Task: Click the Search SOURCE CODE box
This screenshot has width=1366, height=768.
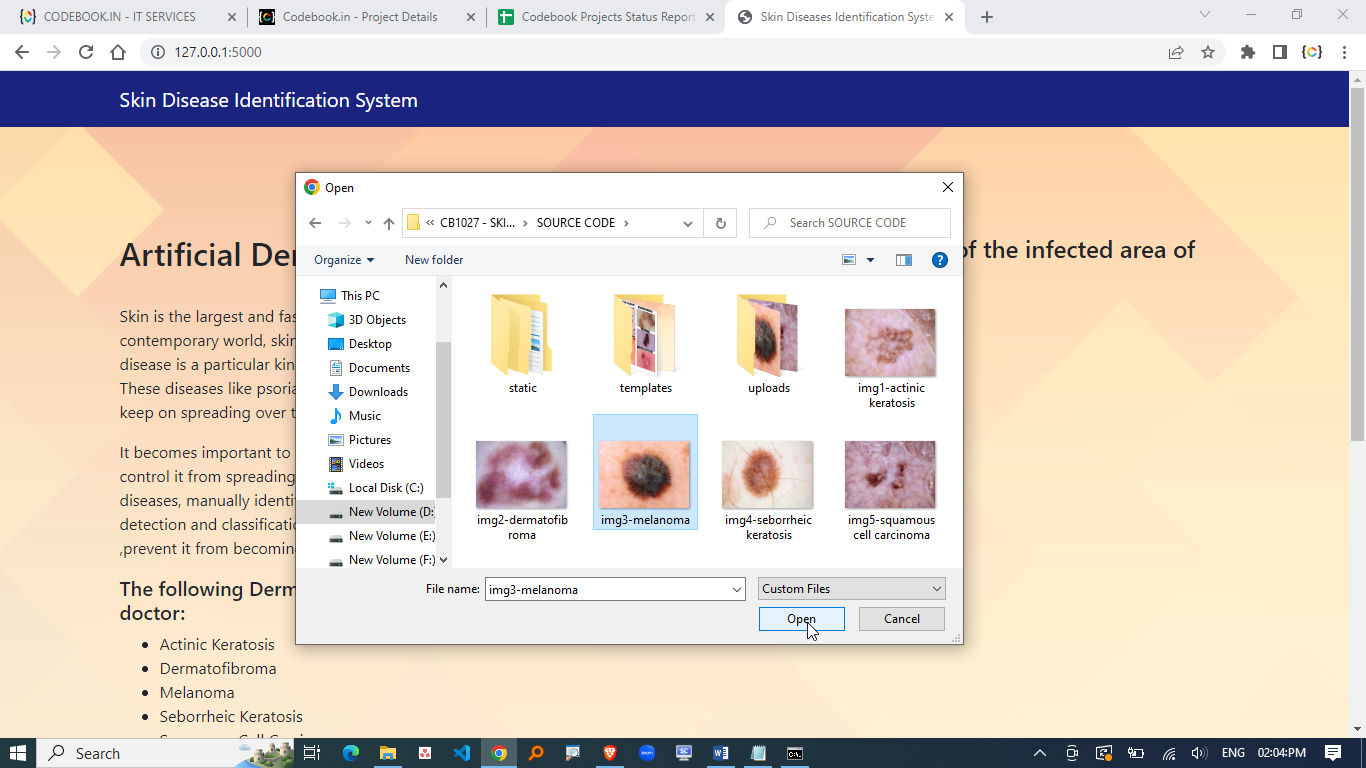Action: coord(849,223)
